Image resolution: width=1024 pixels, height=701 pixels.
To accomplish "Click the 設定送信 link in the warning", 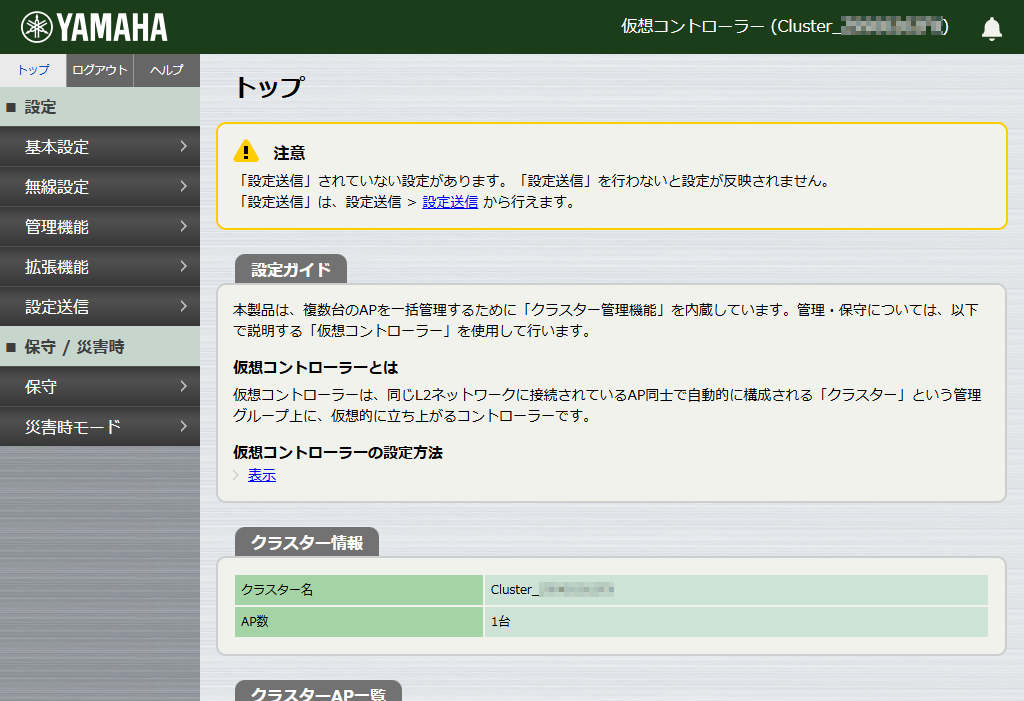I will (450, 202).
